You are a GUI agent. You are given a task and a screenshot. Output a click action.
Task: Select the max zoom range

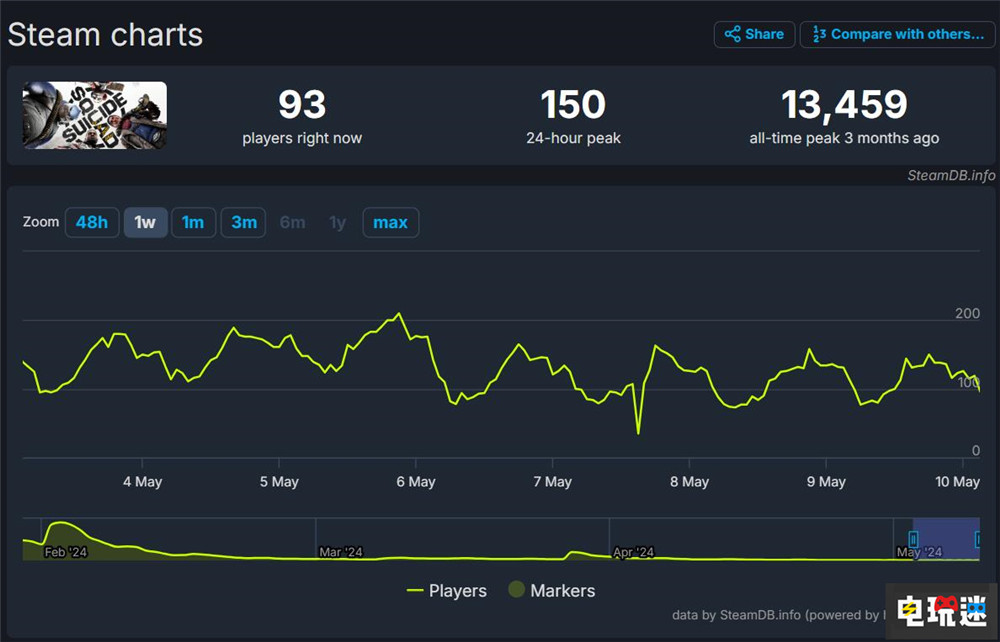click(x=390, y=222)
